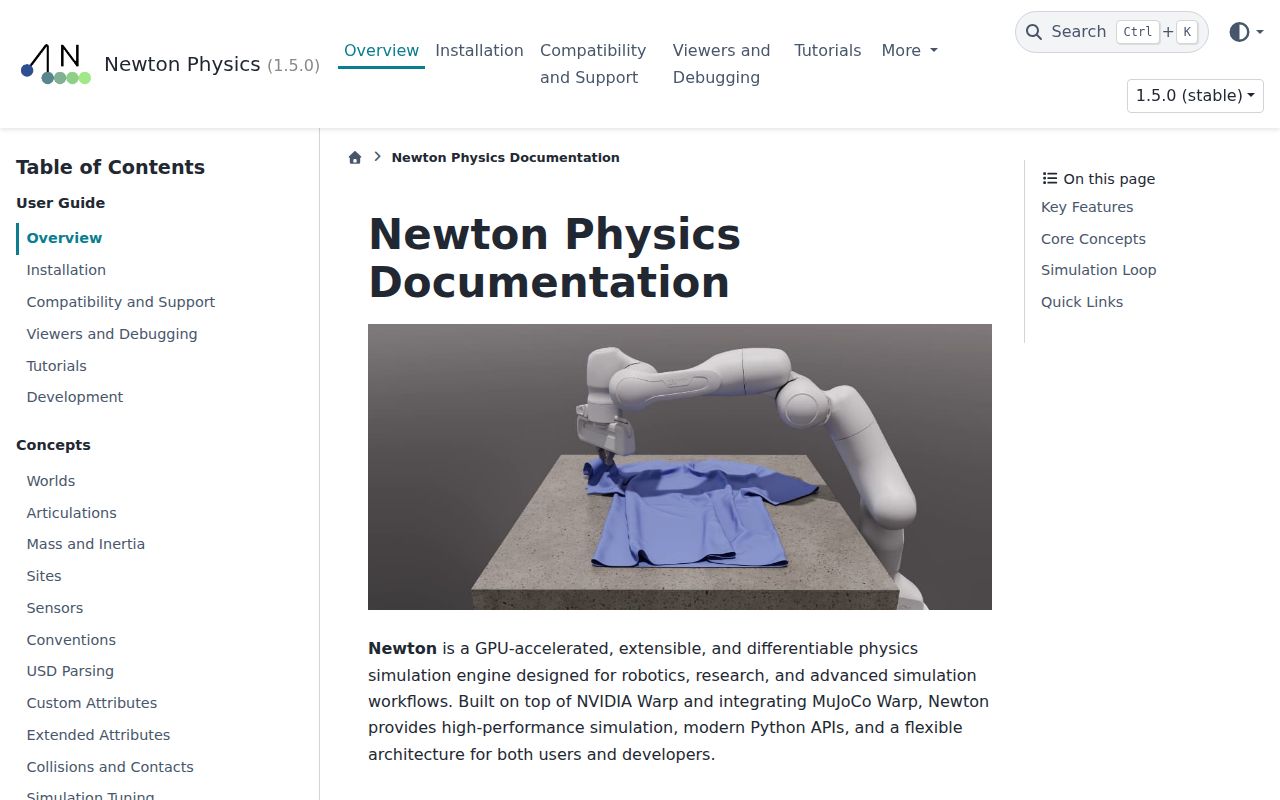Click the On this page list icon
Viewport: 1280px width, 800px height.
(1050, 179)
